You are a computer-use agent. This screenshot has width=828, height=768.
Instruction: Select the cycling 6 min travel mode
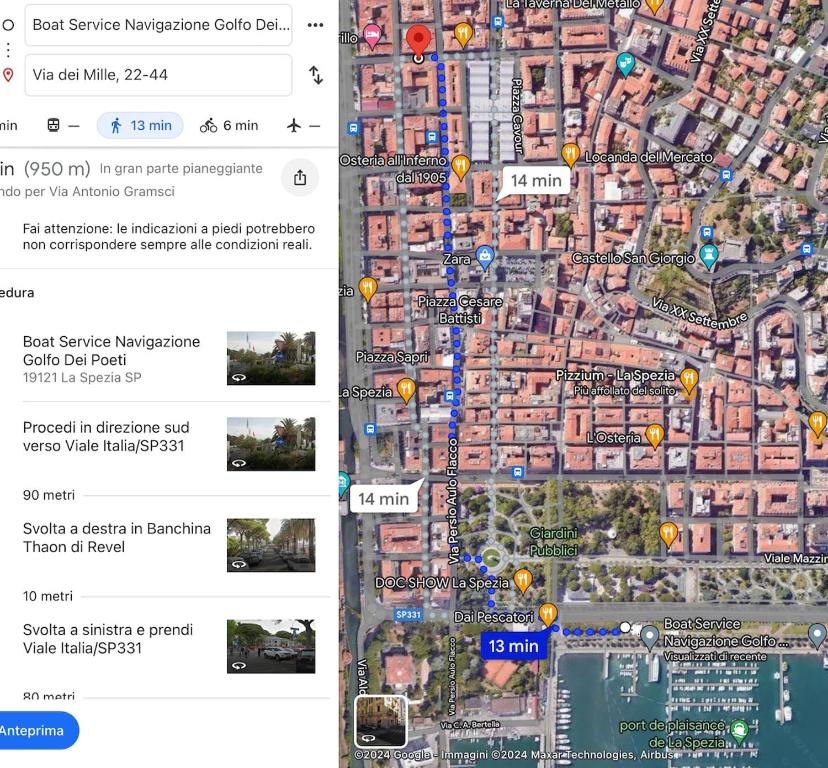229,126
